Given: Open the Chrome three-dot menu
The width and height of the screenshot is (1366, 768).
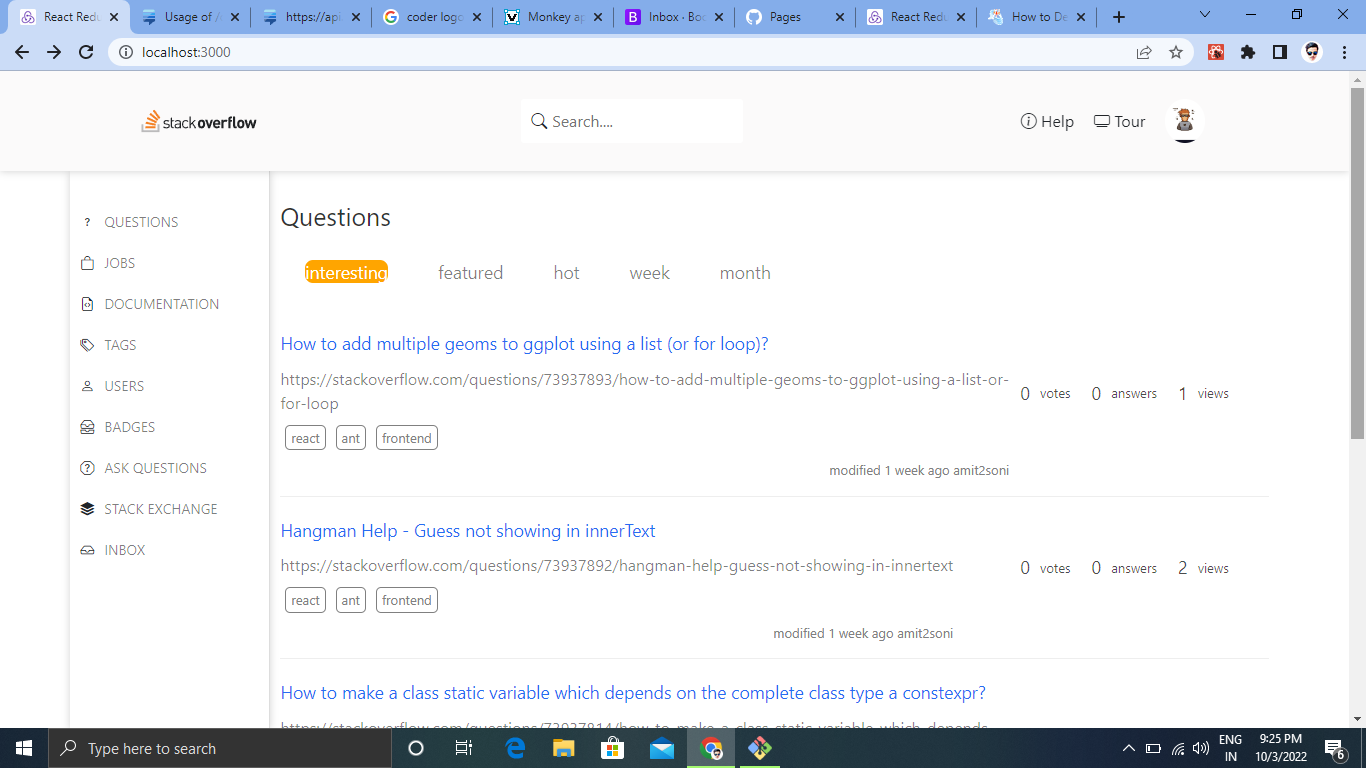Looking at the screenshot, I should [1345, 51].
